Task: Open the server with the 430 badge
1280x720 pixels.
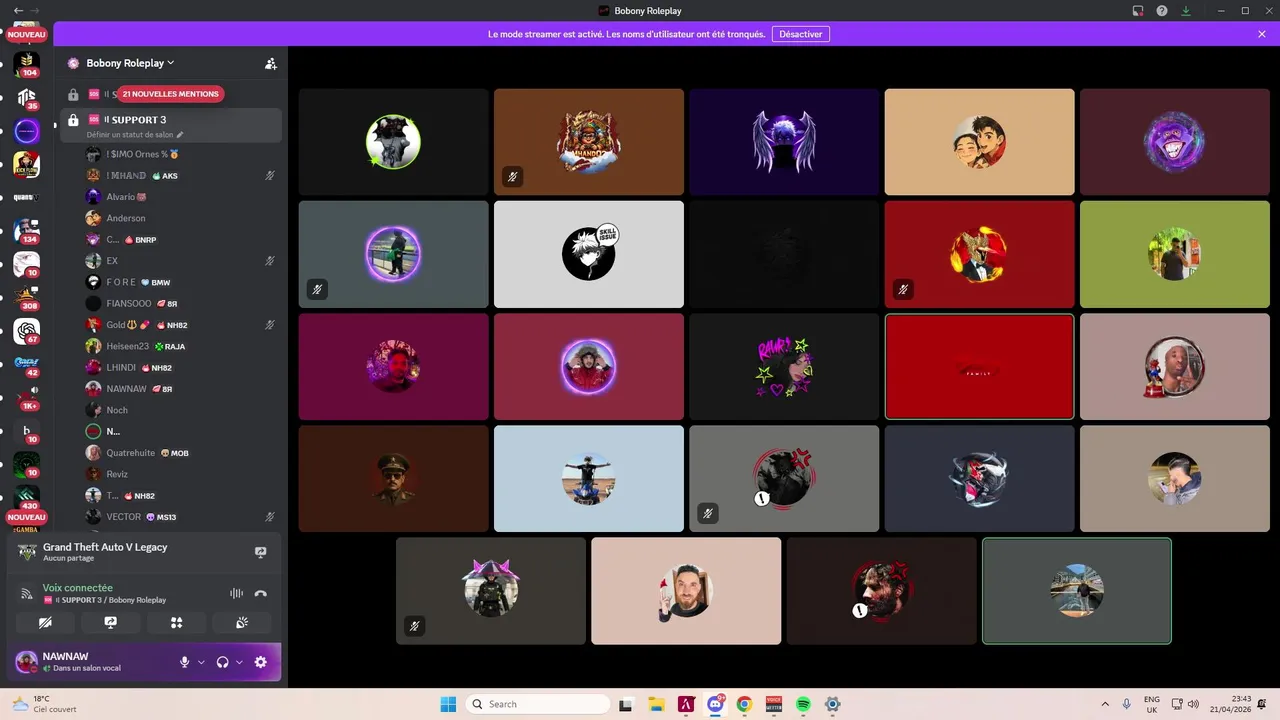Action: tap(27, 497)
